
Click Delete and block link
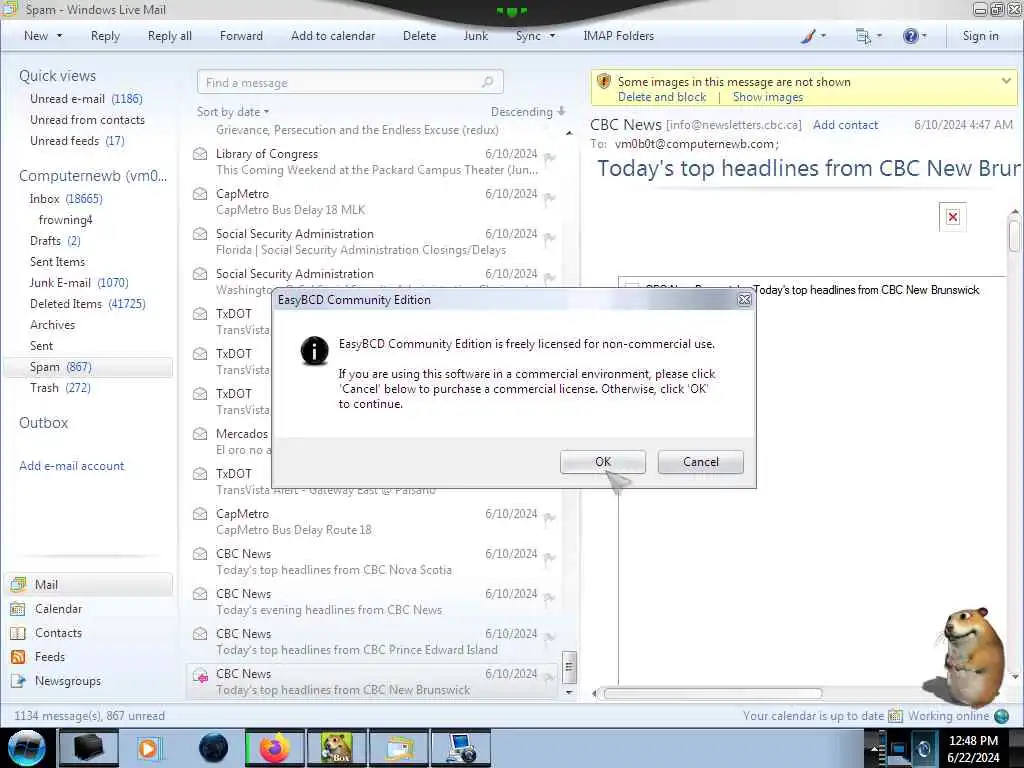click(662, 97)
